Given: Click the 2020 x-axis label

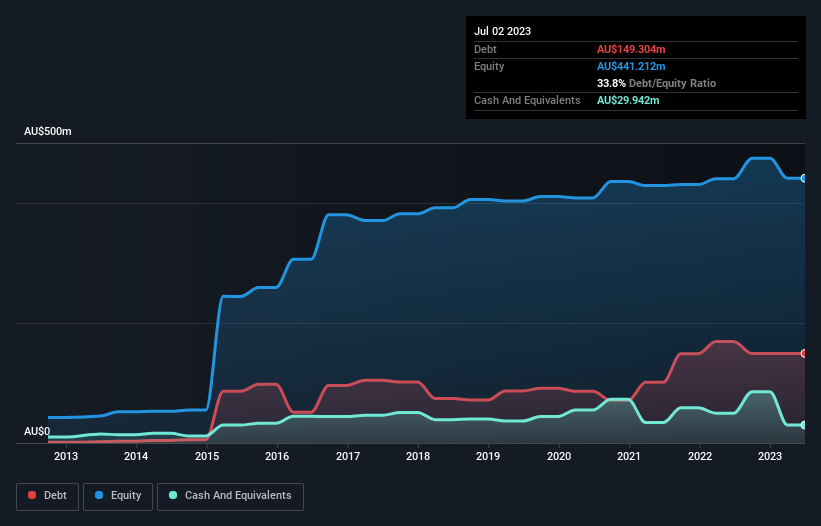Looking at the screenshot, I should click(x=559, y=456).
